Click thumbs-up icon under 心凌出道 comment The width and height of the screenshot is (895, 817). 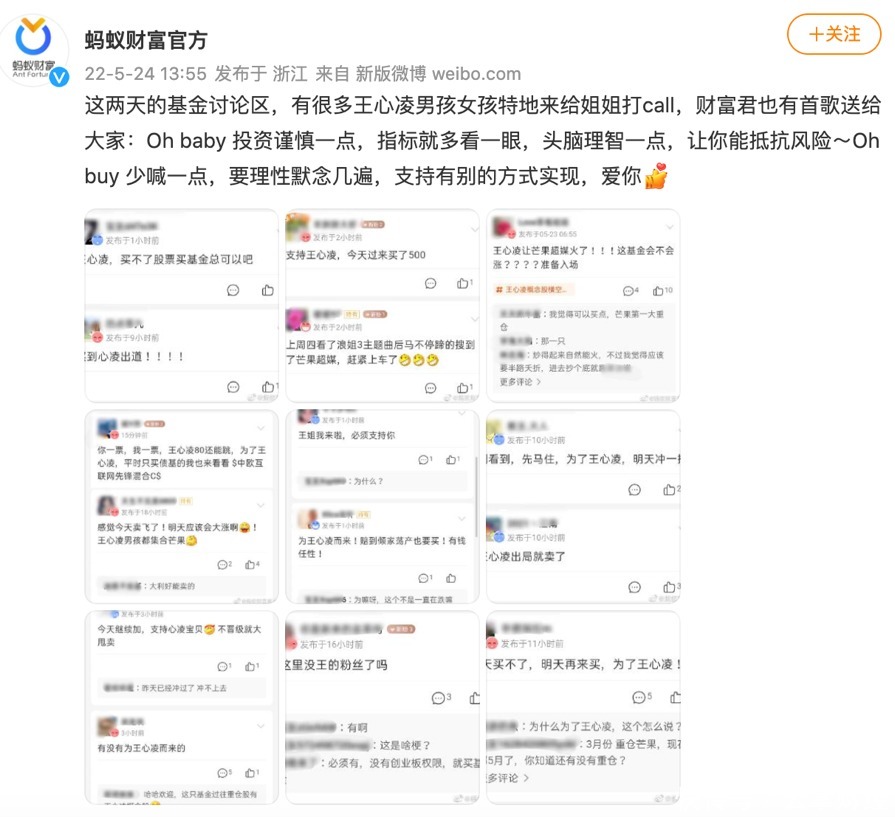coord(268,387)
